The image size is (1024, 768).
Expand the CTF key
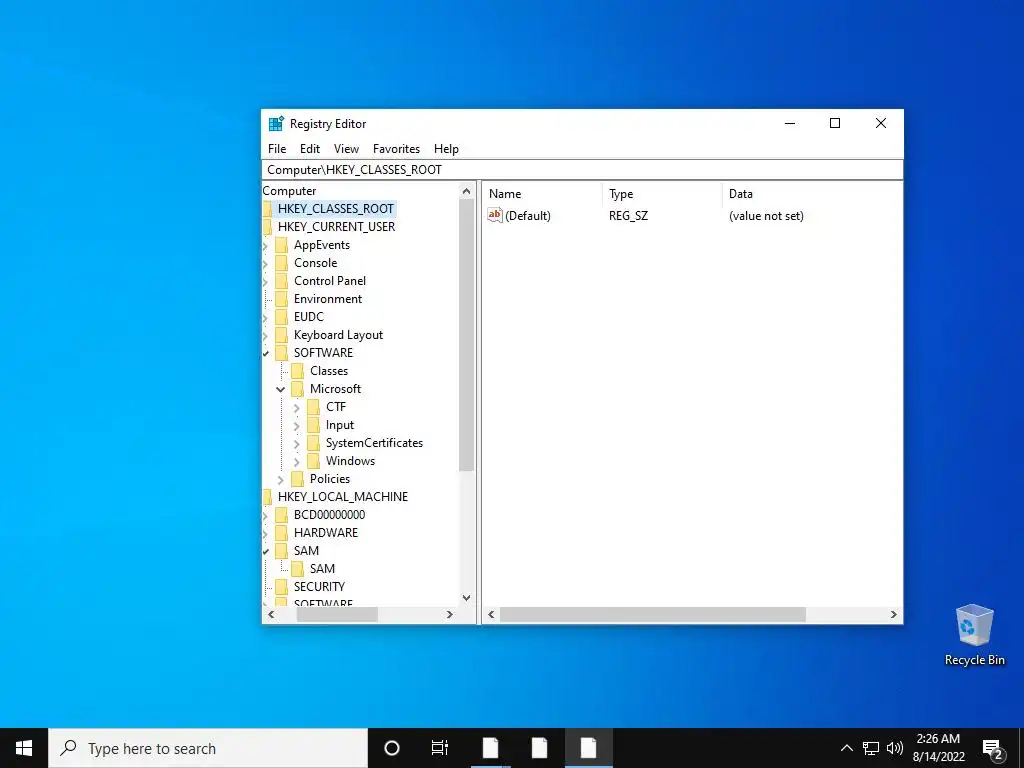[x=296, y=408]
